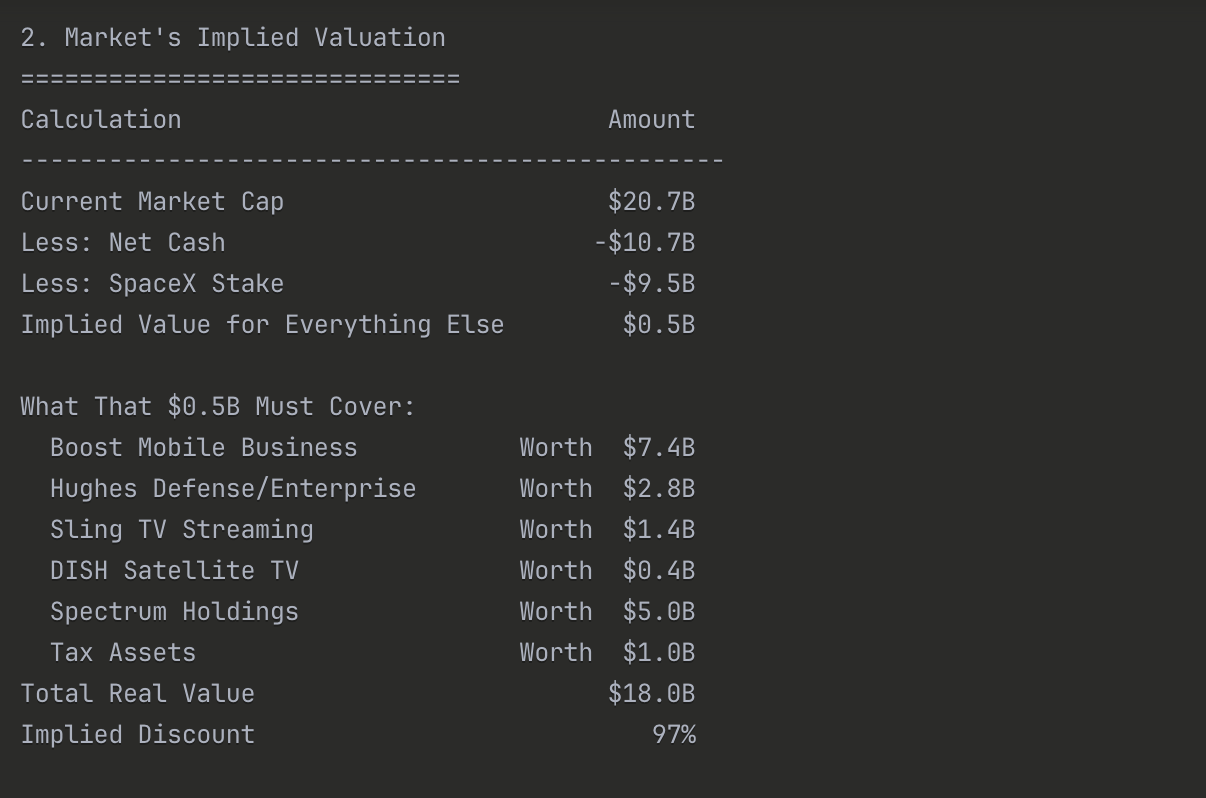
Task: Click "Worth" in the Hughes Defense/Enterprise row
Action: (x=556, y=489)
